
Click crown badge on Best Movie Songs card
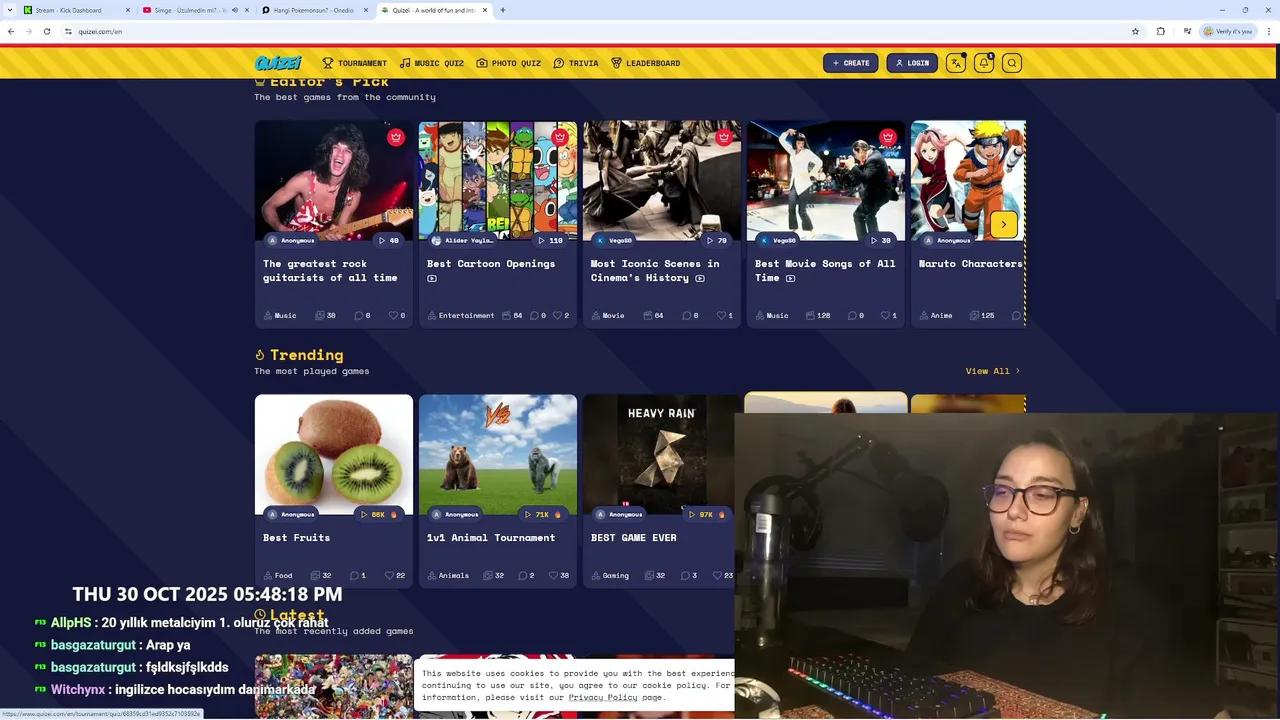[888, 137]
